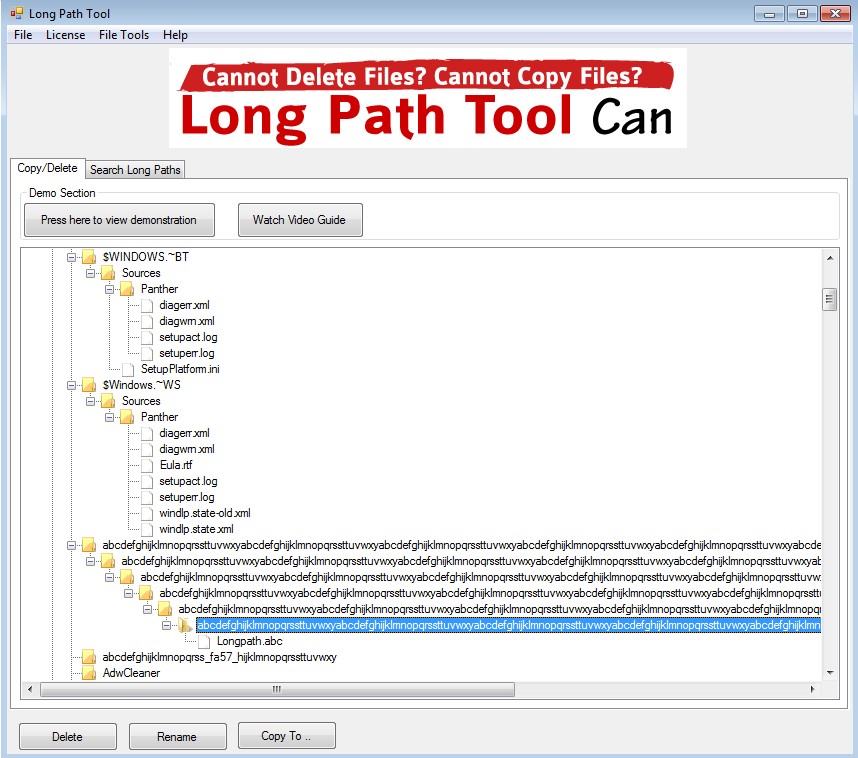858x758 pixels.
Task: Select the SetupPlatform.ini file
Action: [180, 369]
